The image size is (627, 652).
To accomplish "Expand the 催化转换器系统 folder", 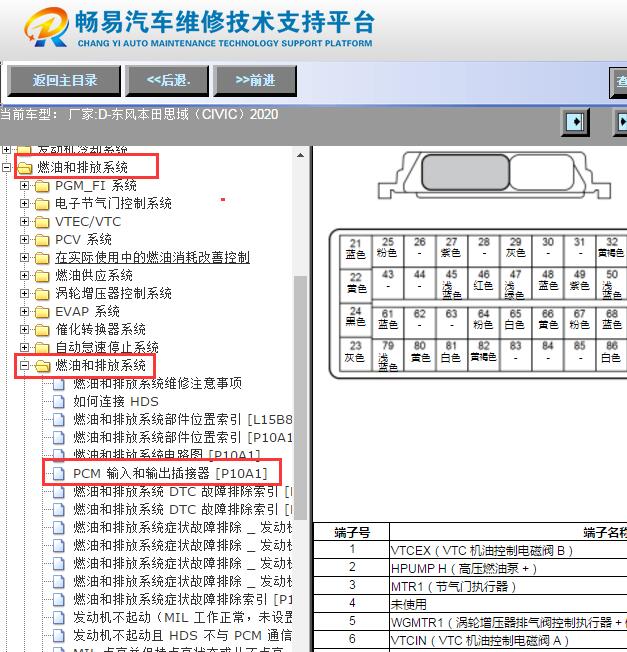I will pos(25,329).
